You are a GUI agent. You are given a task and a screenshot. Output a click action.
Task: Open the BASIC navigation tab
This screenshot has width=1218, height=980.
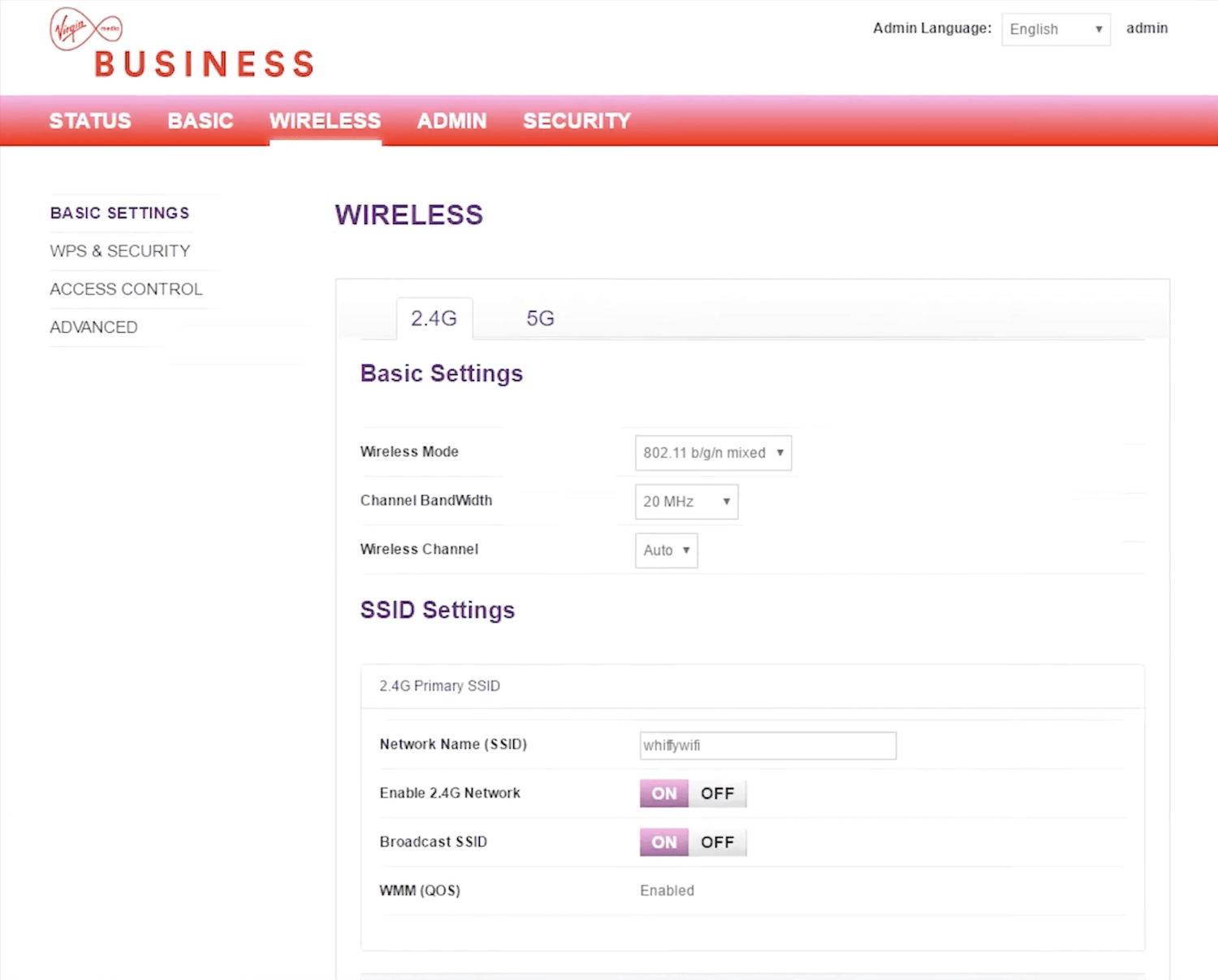pyautogui.click(x=201, y=121)
